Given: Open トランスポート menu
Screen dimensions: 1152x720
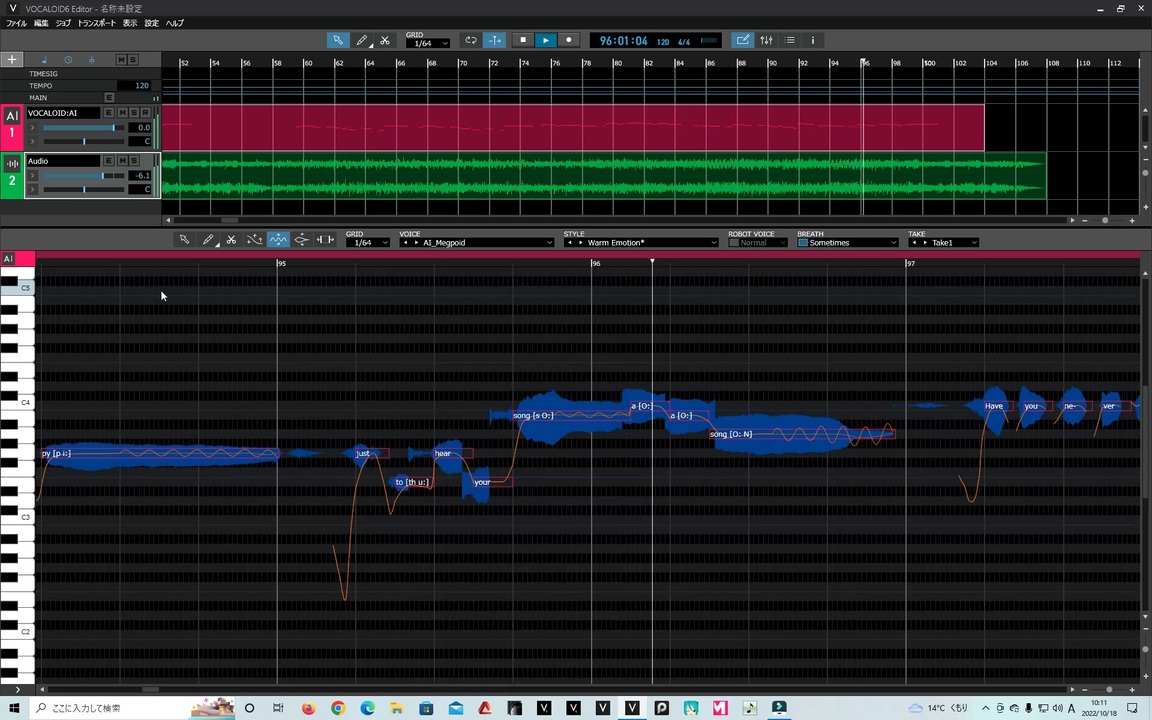Looking at the screenshot, I should tap(97, 24).
